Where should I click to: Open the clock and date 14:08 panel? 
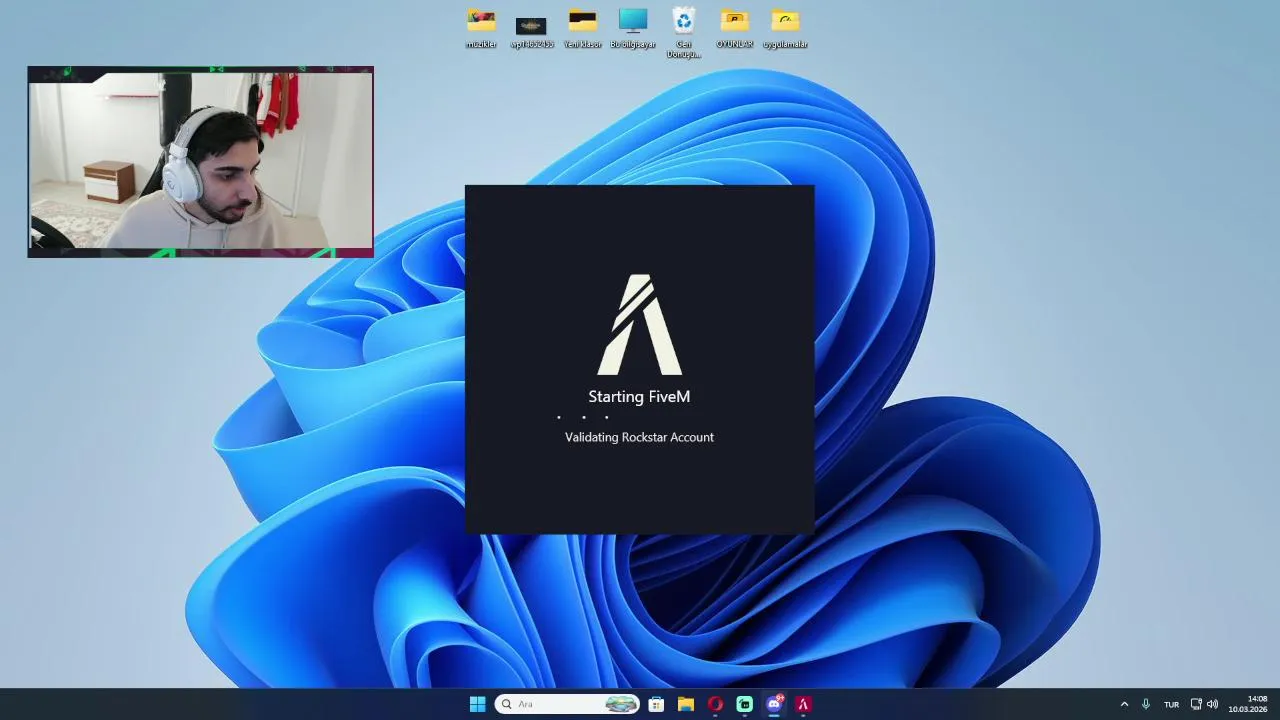tap(1248, 704)
